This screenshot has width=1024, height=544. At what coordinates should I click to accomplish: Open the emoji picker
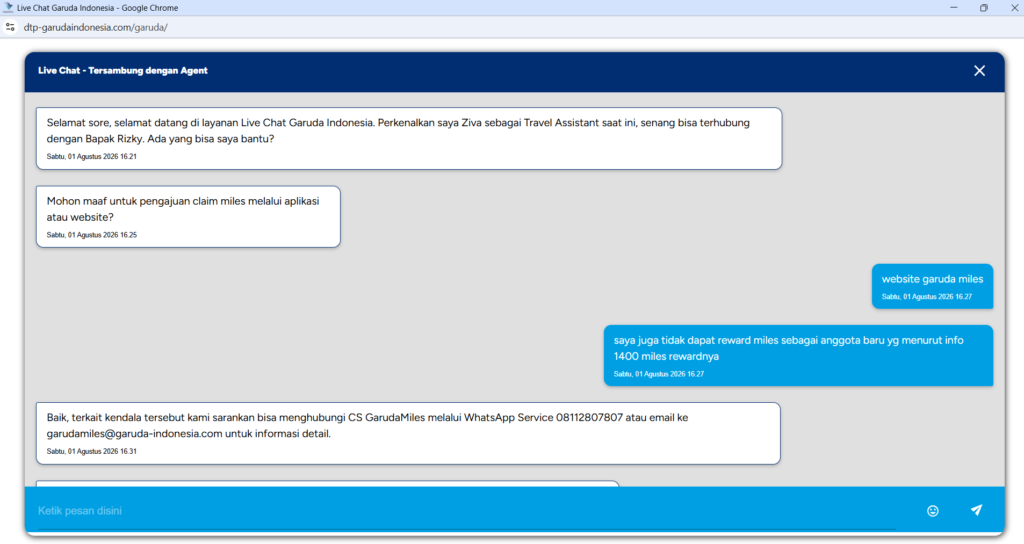[933, 511]
